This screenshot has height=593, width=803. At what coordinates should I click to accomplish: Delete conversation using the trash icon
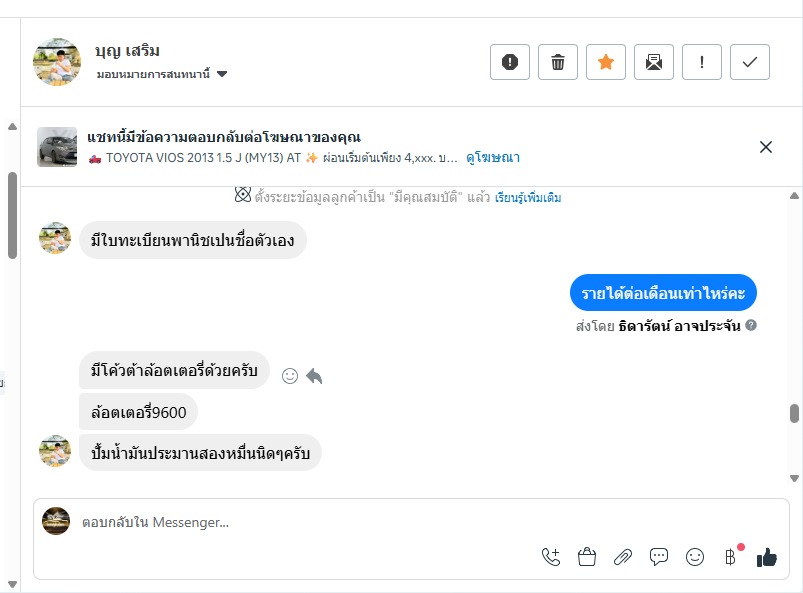[x=558, y=62]
